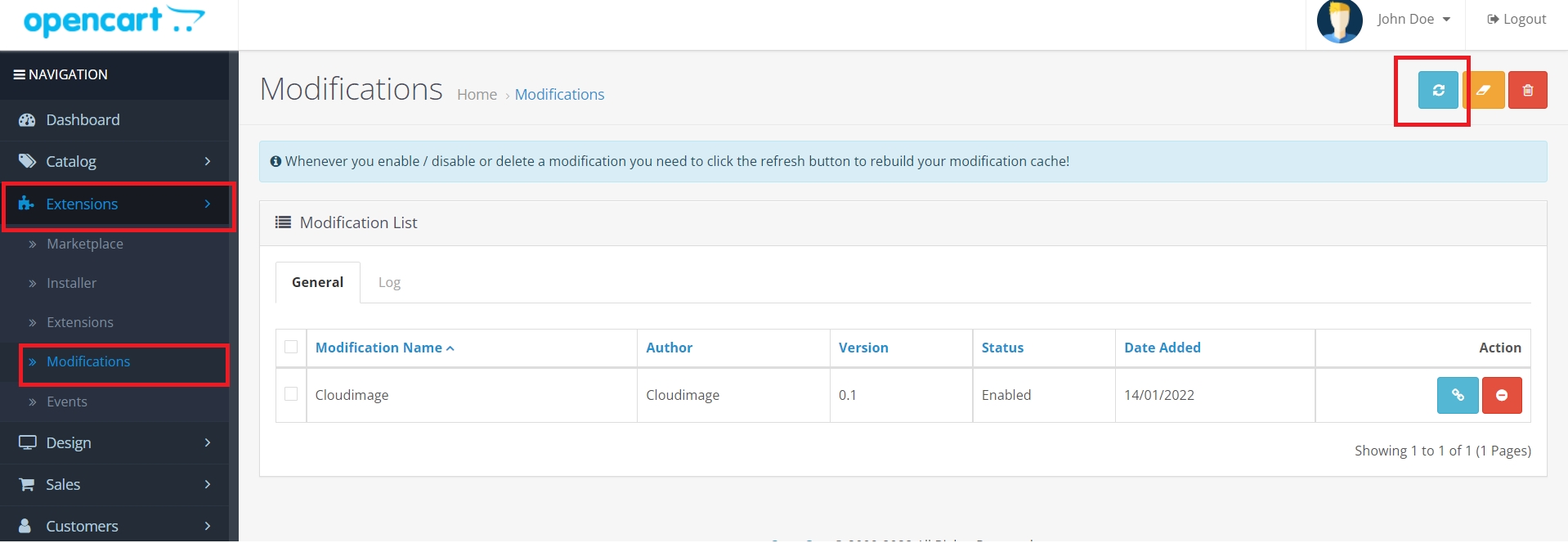Check the Cloudimage row checkbox
This screenshot has width=1568, height=543.
(291, 395)
